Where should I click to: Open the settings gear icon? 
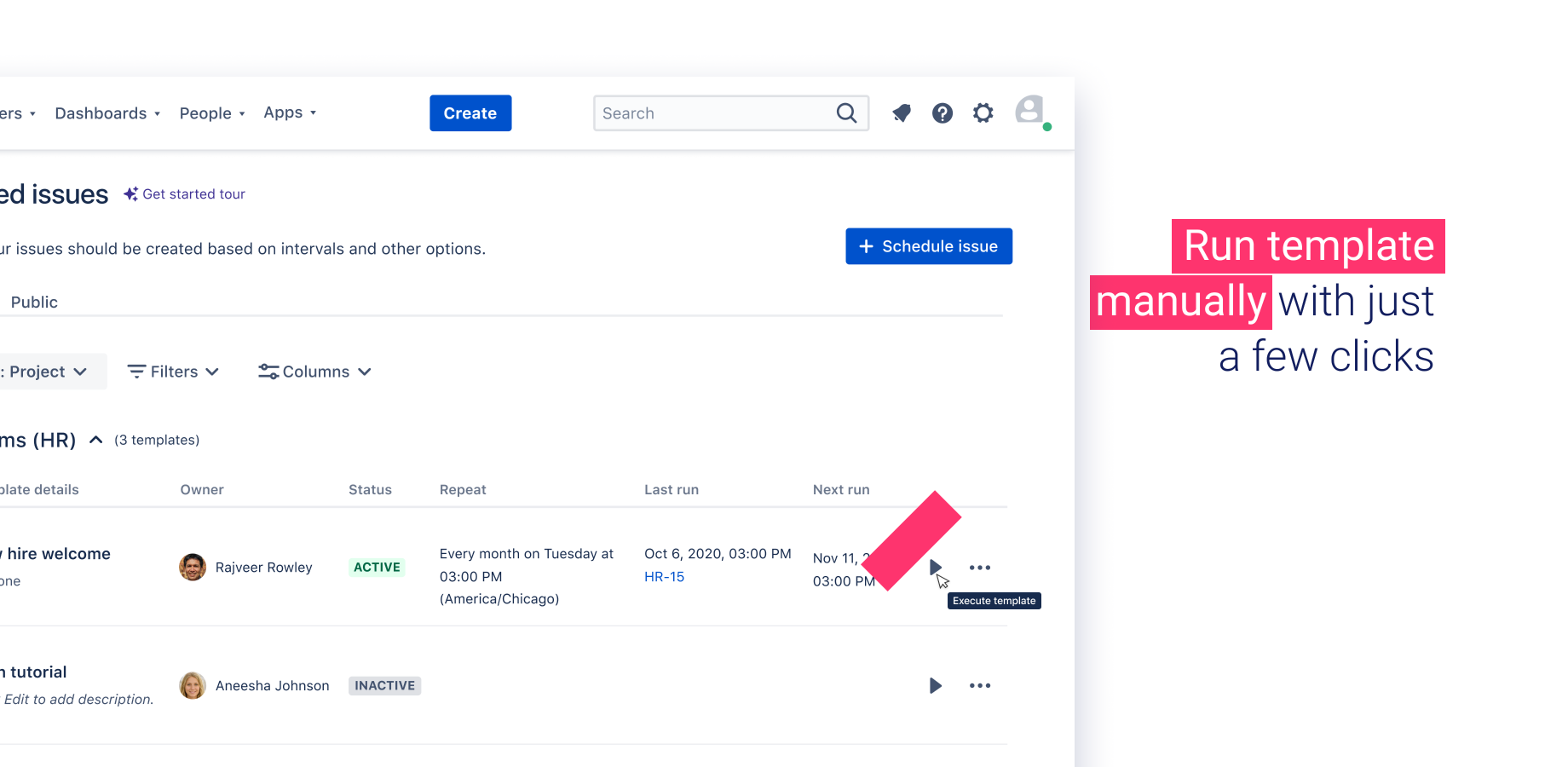pyautogui.click(x=983, y=113)
